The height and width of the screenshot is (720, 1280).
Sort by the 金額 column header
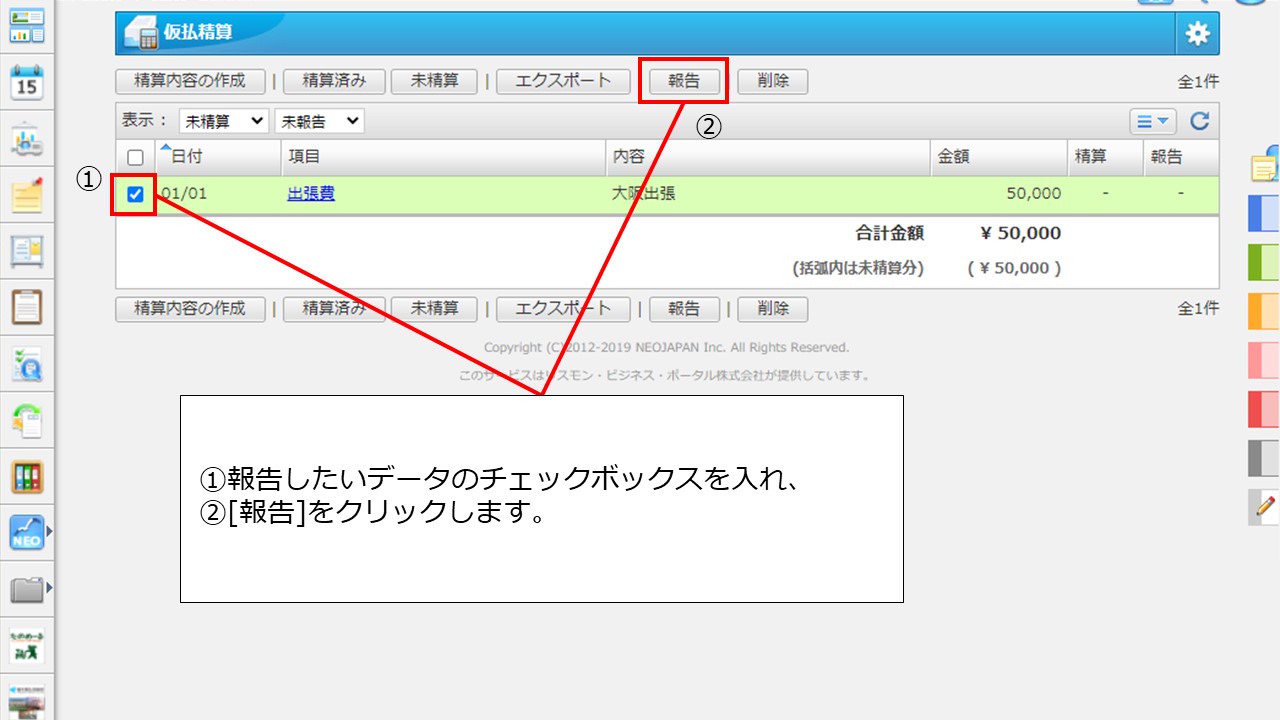999,157
